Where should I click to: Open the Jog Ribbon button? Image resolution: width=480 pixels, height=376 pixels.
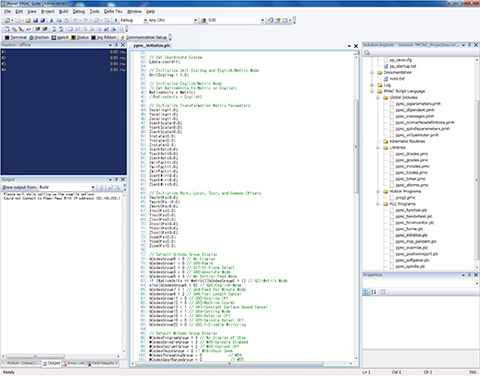[104, 37]
